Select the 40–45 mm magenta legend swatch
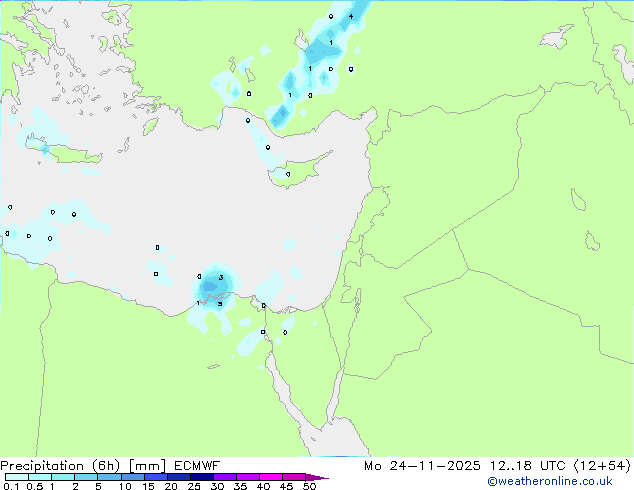This screenshot has height=490, width=634. 271,477
